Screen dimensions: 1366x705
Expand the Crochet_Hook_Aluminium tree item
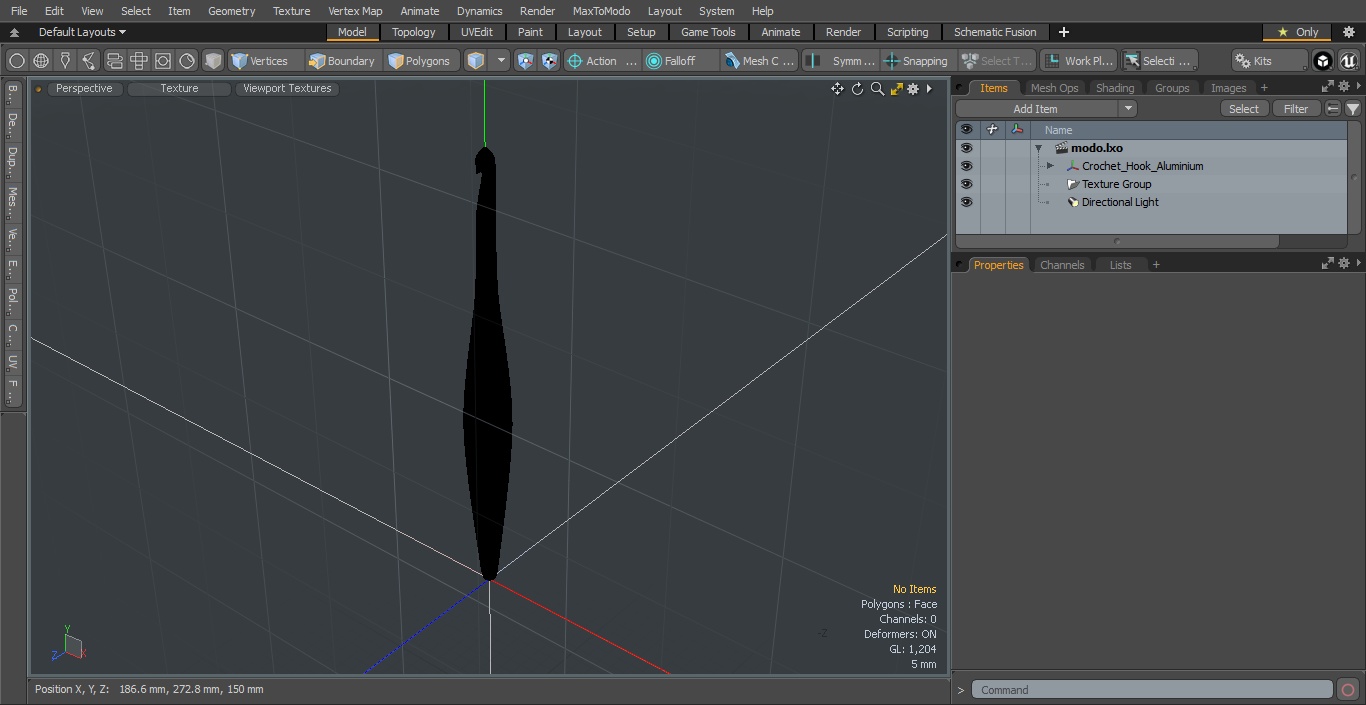1050,166
